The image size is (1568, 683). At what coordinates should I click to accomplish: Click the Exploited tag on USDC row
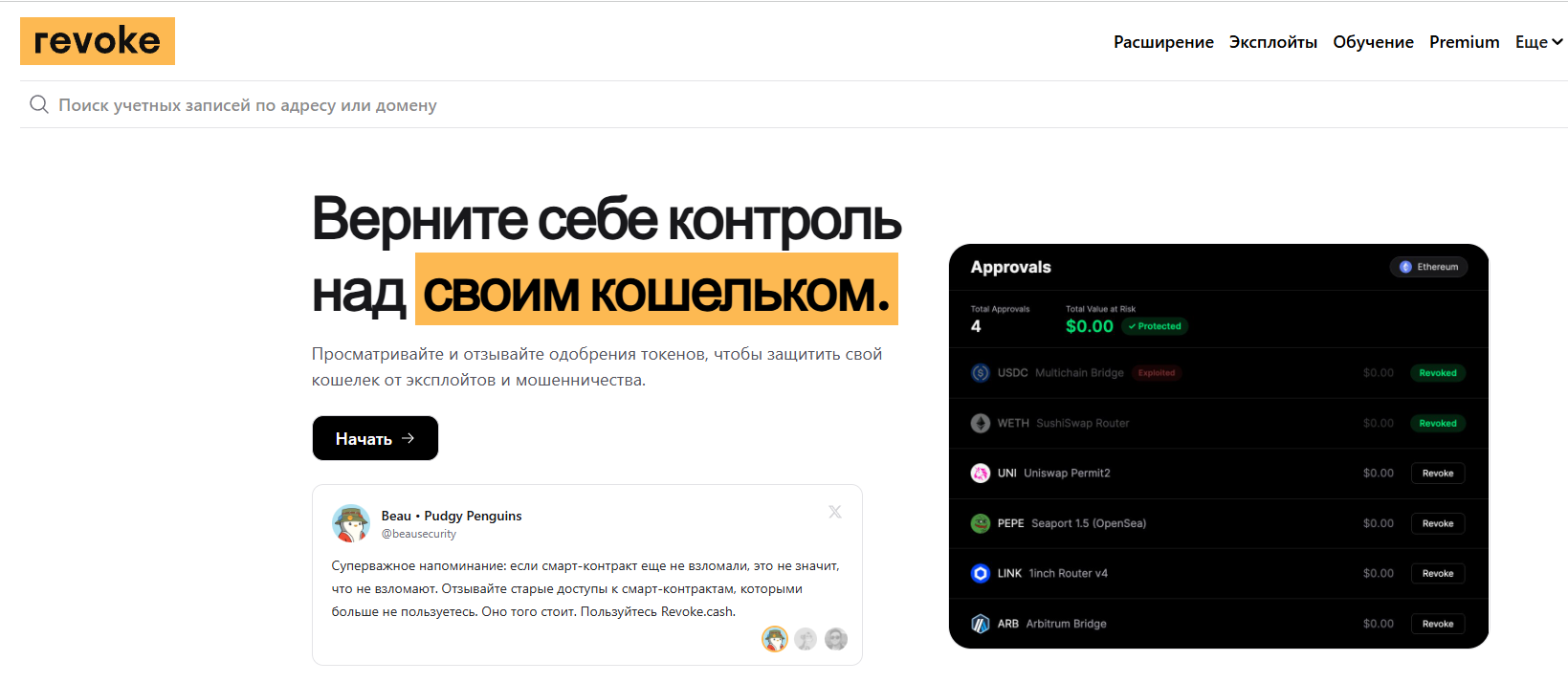coord(1157,373)
